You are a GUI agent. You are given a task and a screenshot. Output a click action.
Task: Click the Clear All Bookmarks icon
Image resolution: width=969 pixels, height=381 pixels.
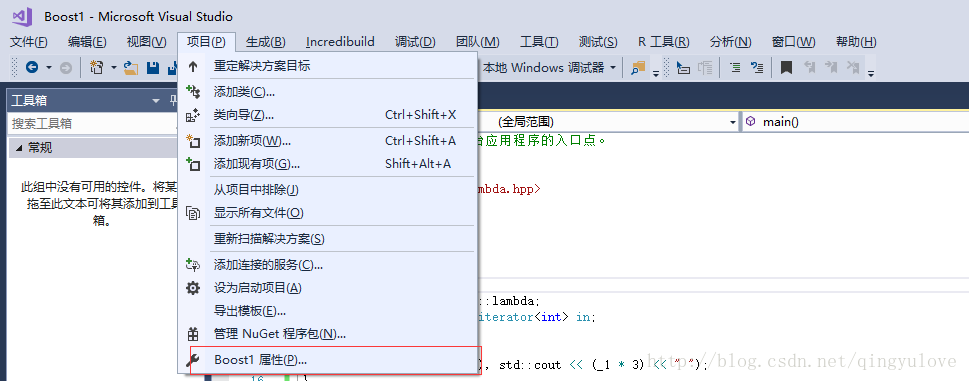click(853, 67)
